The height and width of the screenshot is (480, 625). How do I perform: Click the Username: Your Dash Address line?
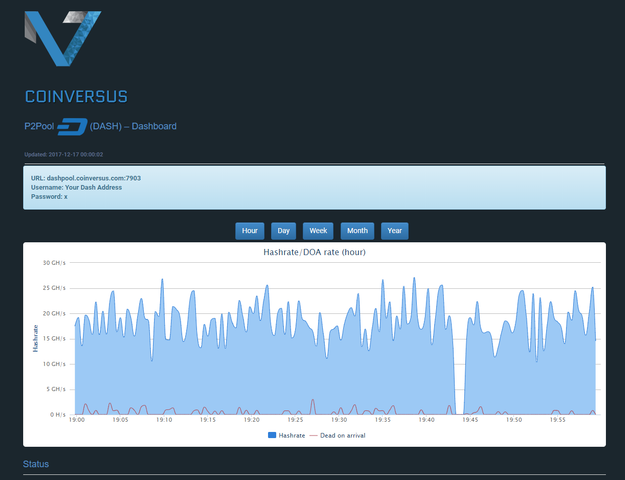79,187
